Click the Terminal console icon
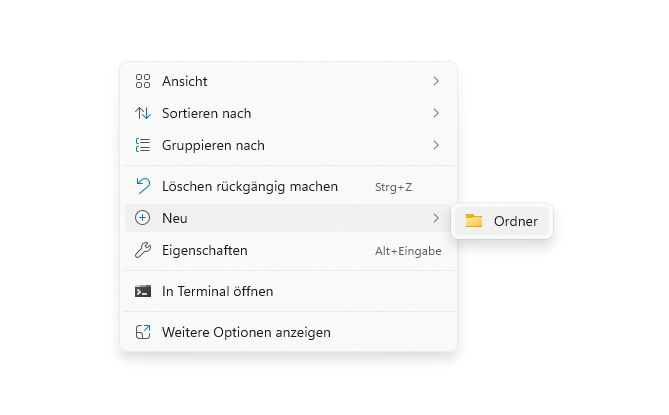This screenshot has width=669, height=415. 143,291
